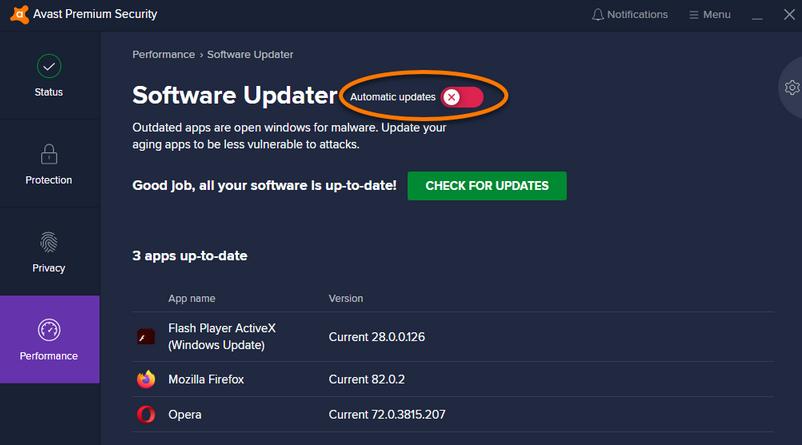Click the Mozilla Firefox app icon
802x445 pixels.
click(x=146, y=380)
